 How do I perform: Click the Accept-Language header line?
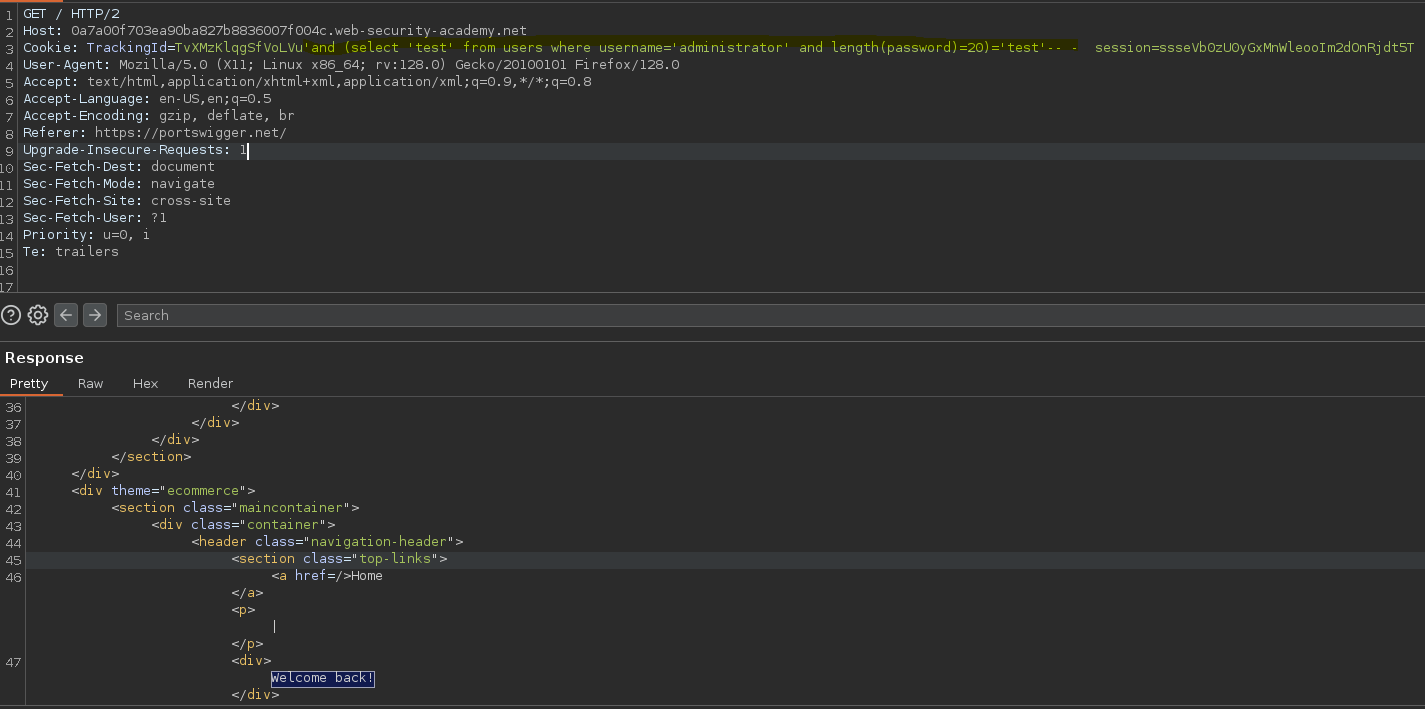(x=147, y=99)
